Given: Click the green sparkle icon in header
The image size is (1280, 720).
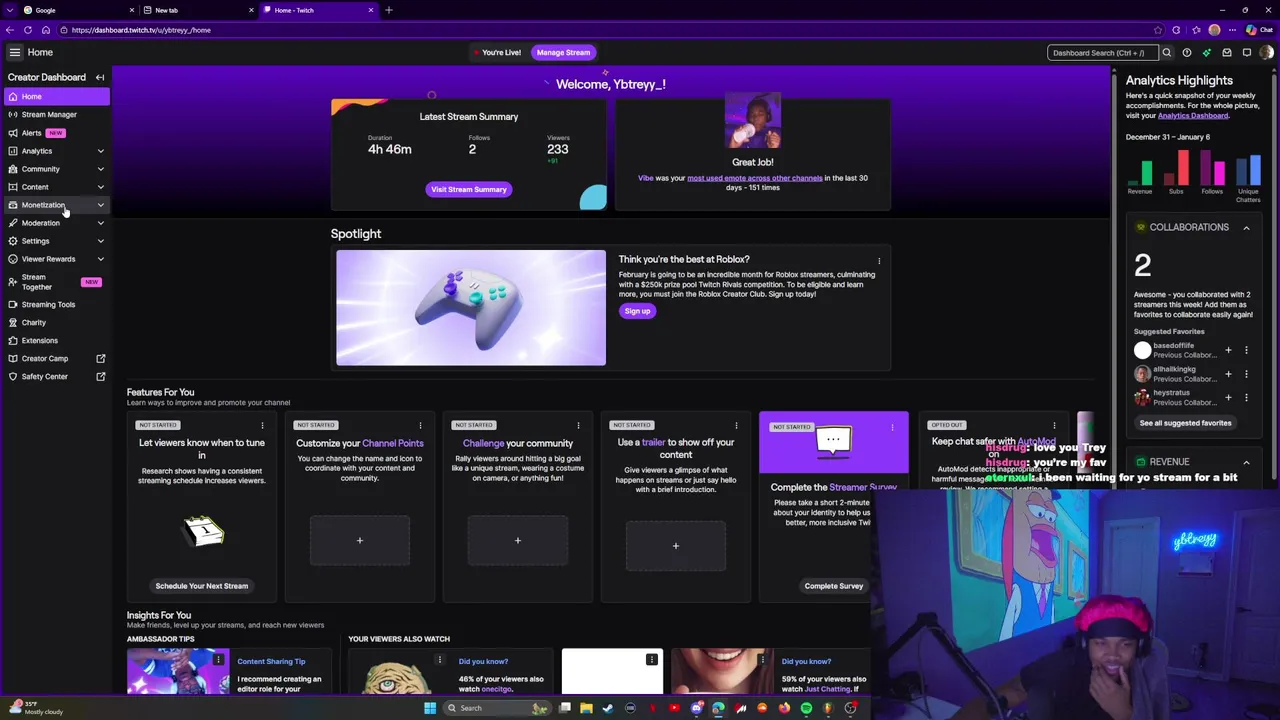Looking at the screenshot, I should pyautogui.click(x=1207, y=52).
